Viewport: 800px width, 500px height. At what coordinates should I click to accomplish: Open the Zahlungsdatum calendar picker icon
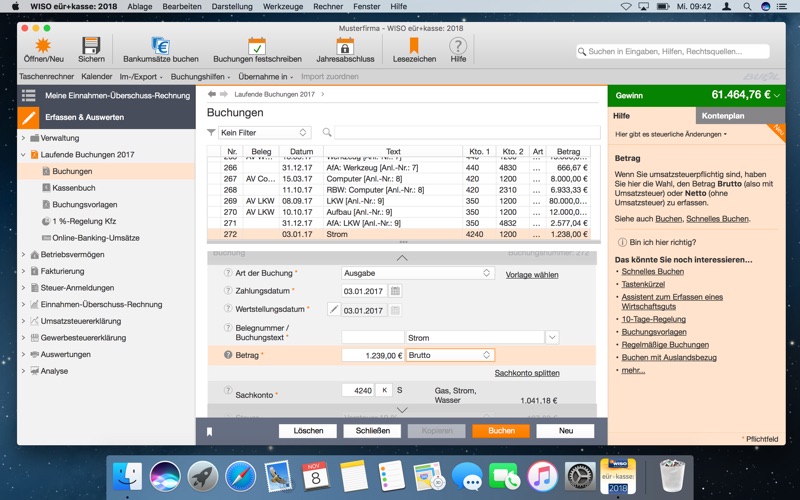(x=395, y=291)
